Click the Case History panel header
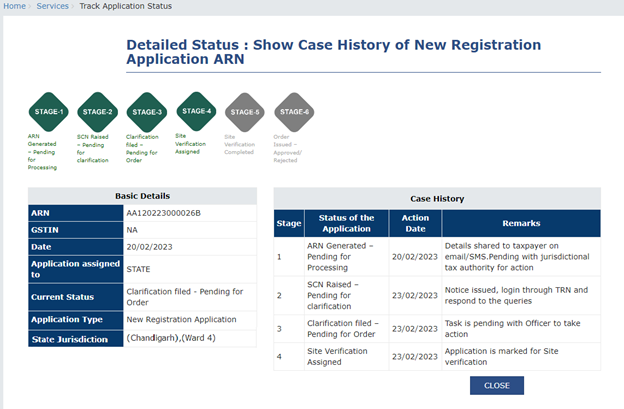This screenshot has height=409, width=624. click(437, 198)
